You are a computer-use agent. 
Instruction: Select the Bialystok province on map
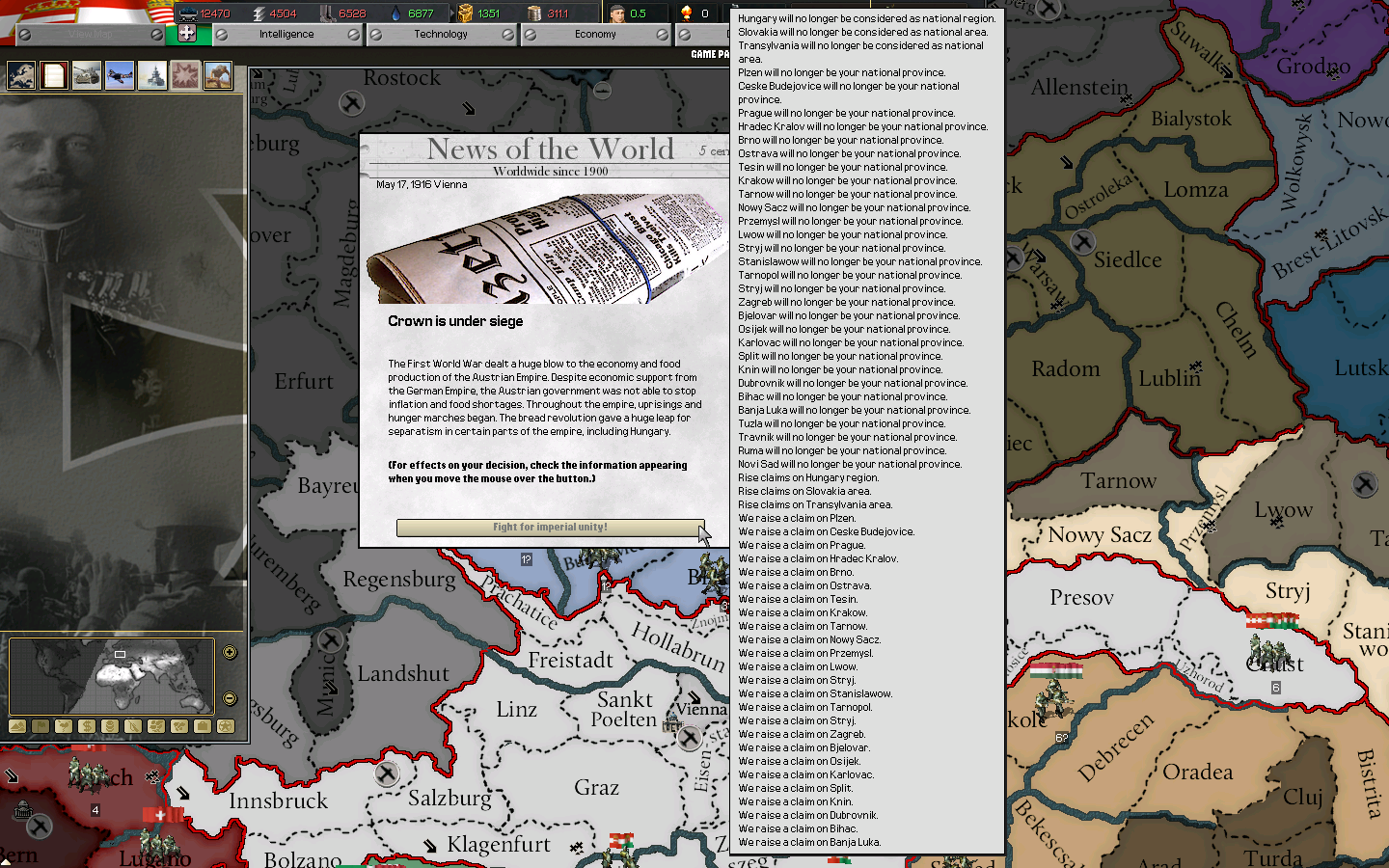pyautogui.click(x=1191, y=120)
